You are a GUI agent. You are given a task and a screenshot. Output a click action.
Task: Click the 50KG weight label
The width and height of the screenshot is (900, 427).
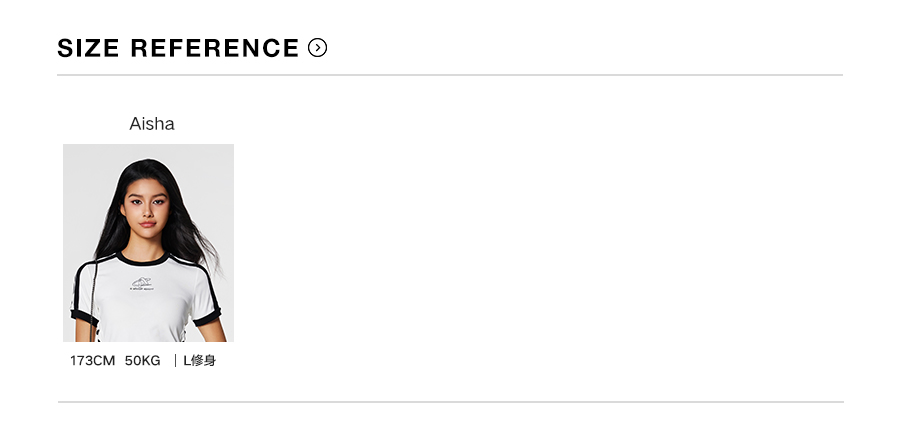tap(143, 360)
